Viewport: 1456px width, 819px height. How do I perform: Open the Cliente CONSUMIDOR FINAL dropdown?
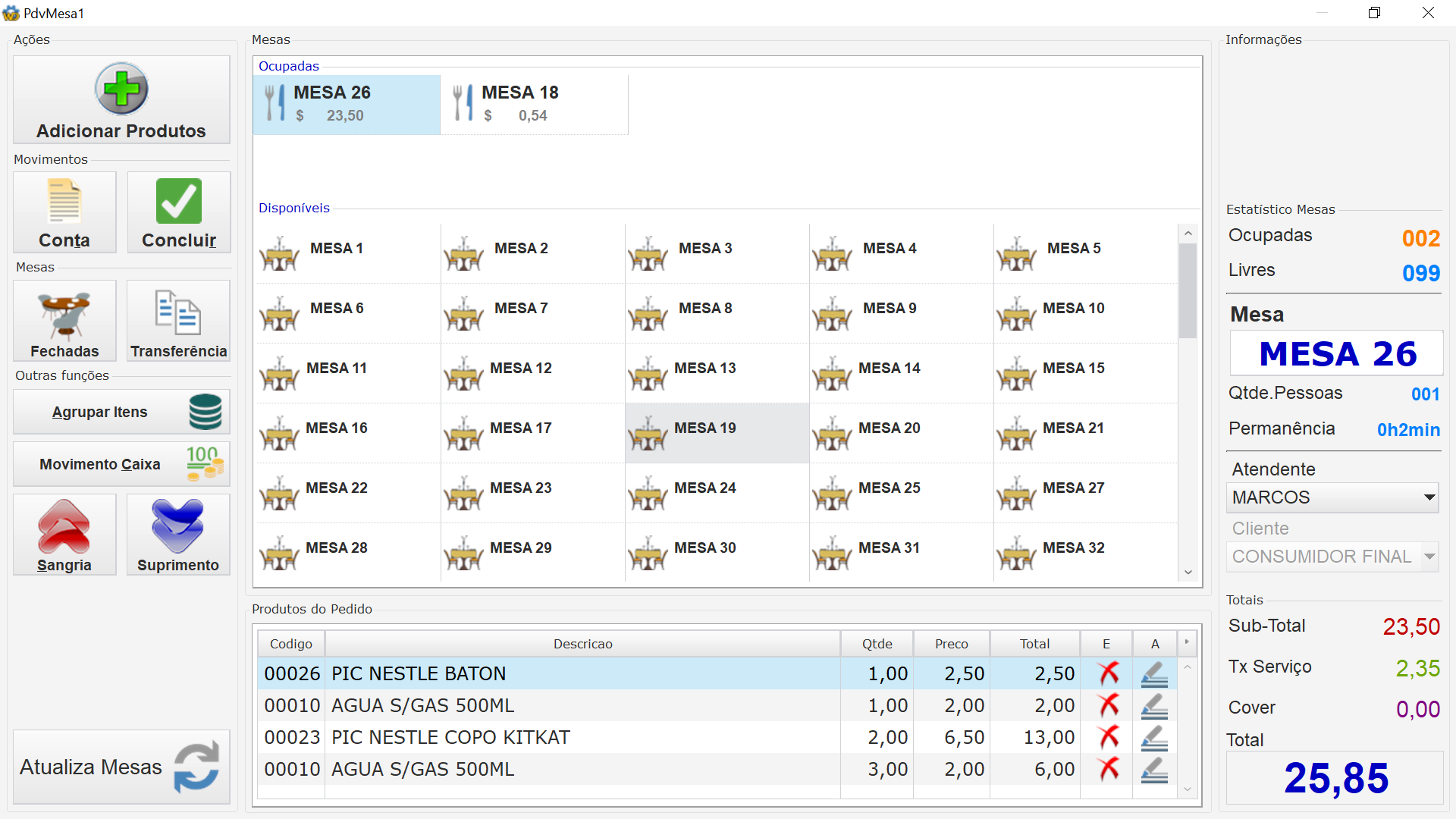1429,557
